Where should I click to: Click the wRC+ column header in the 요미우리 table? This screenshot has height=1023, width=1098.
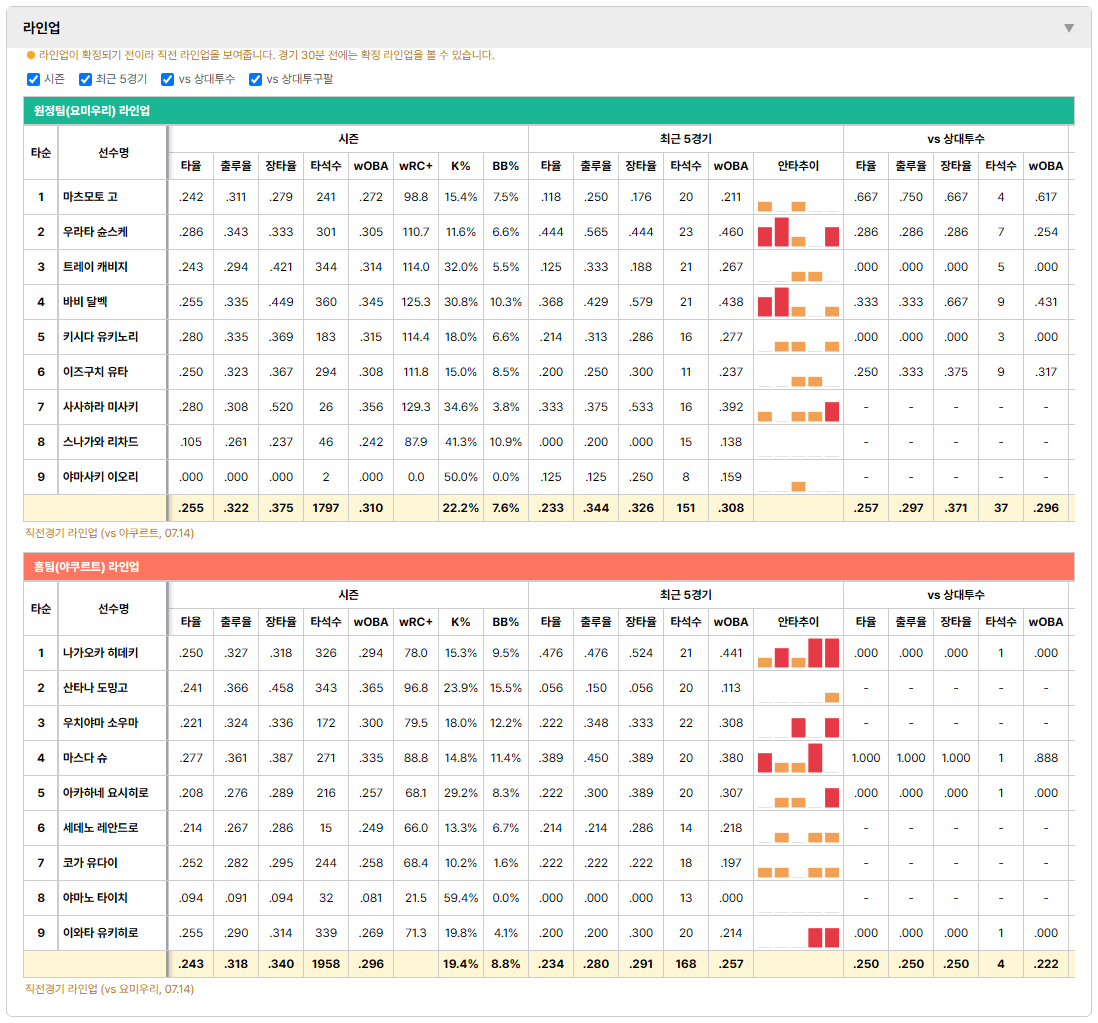coord(416,166)
